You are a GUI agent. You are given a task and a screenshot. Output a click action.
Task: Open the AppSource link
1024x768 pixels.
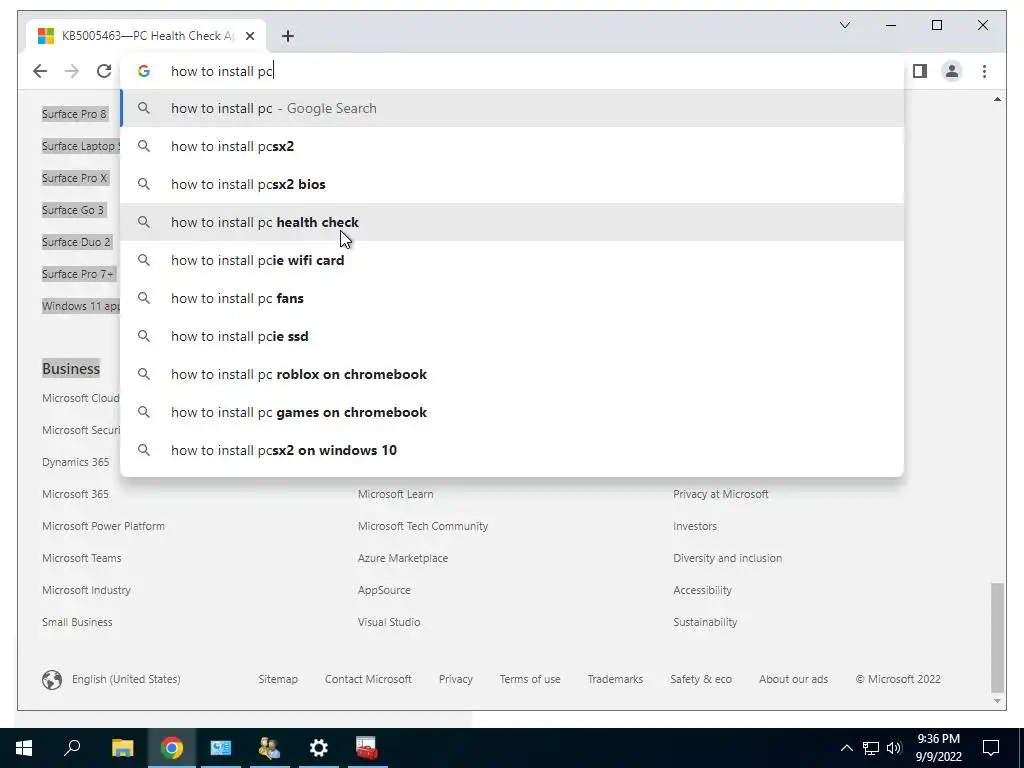click(x=383, y=590)
